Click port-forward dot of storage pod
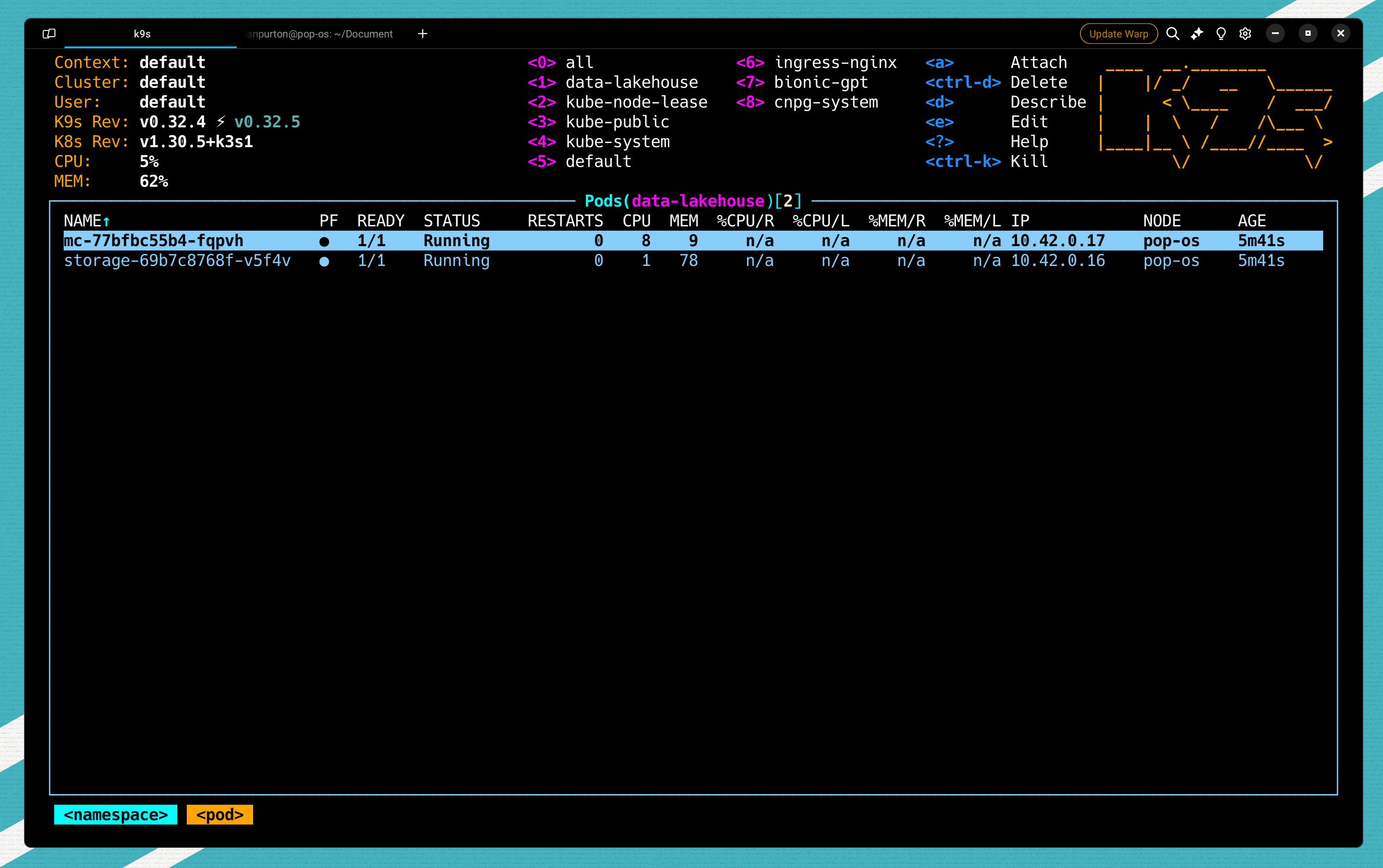The height and width of the screenshot is (868, 1383). (325, 262)
